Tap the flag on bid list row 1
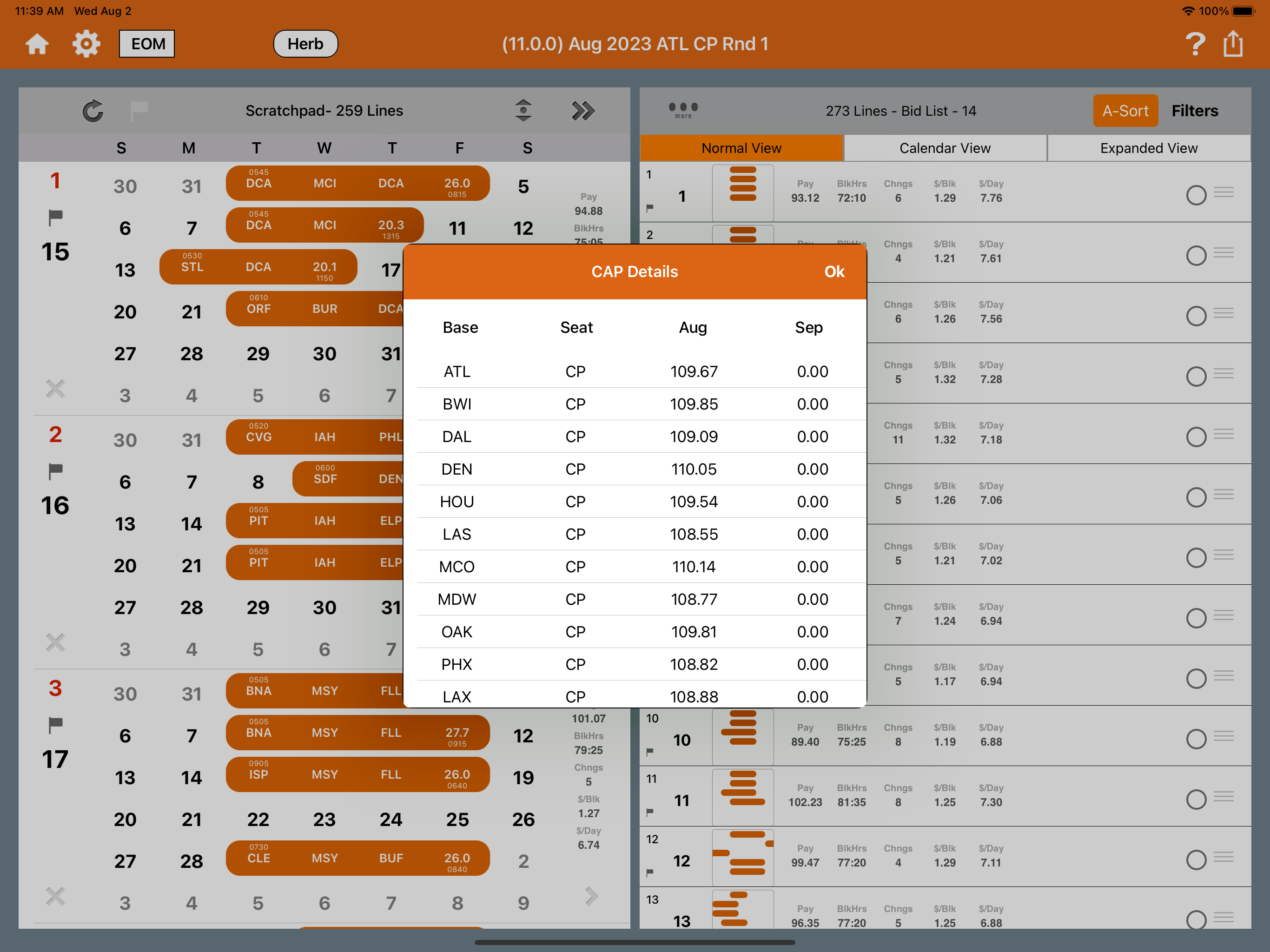1270x952 pixels. [650, 208]
